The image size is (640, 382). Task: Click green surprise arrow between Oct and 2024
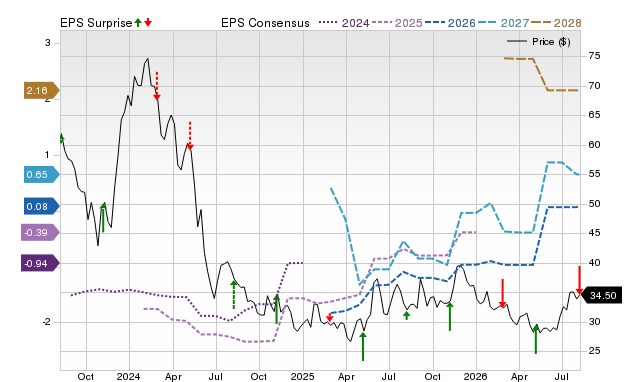[x=103, y=218]
